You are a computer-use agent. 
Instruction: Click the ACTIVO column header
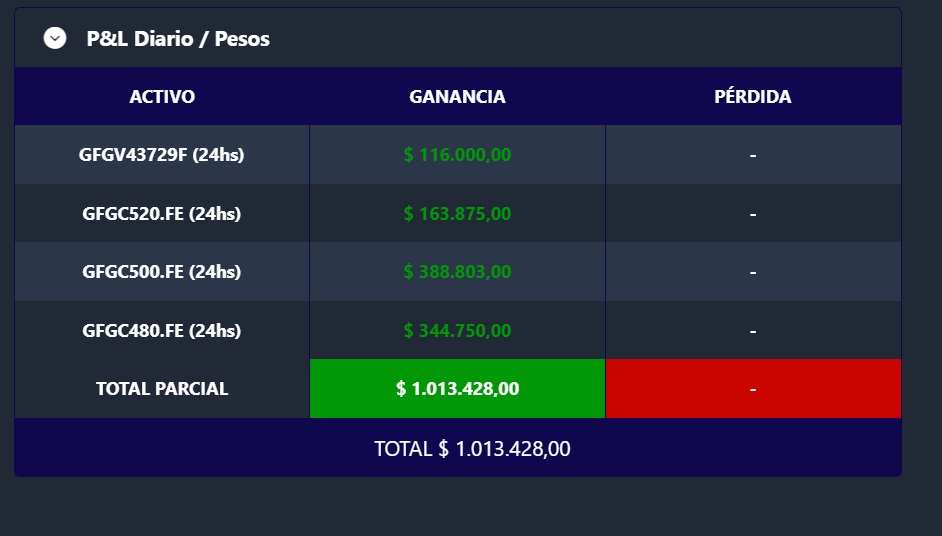[162, 97]
